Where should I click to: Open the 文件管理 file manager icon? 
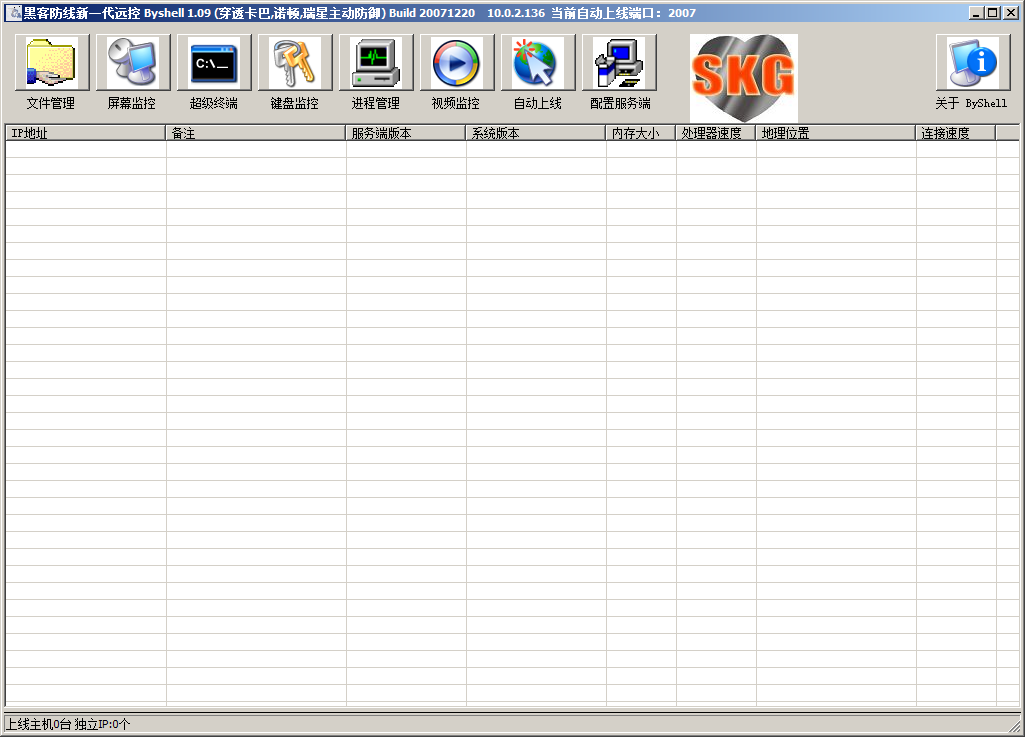pyautogui.click(x=52, y=63)
